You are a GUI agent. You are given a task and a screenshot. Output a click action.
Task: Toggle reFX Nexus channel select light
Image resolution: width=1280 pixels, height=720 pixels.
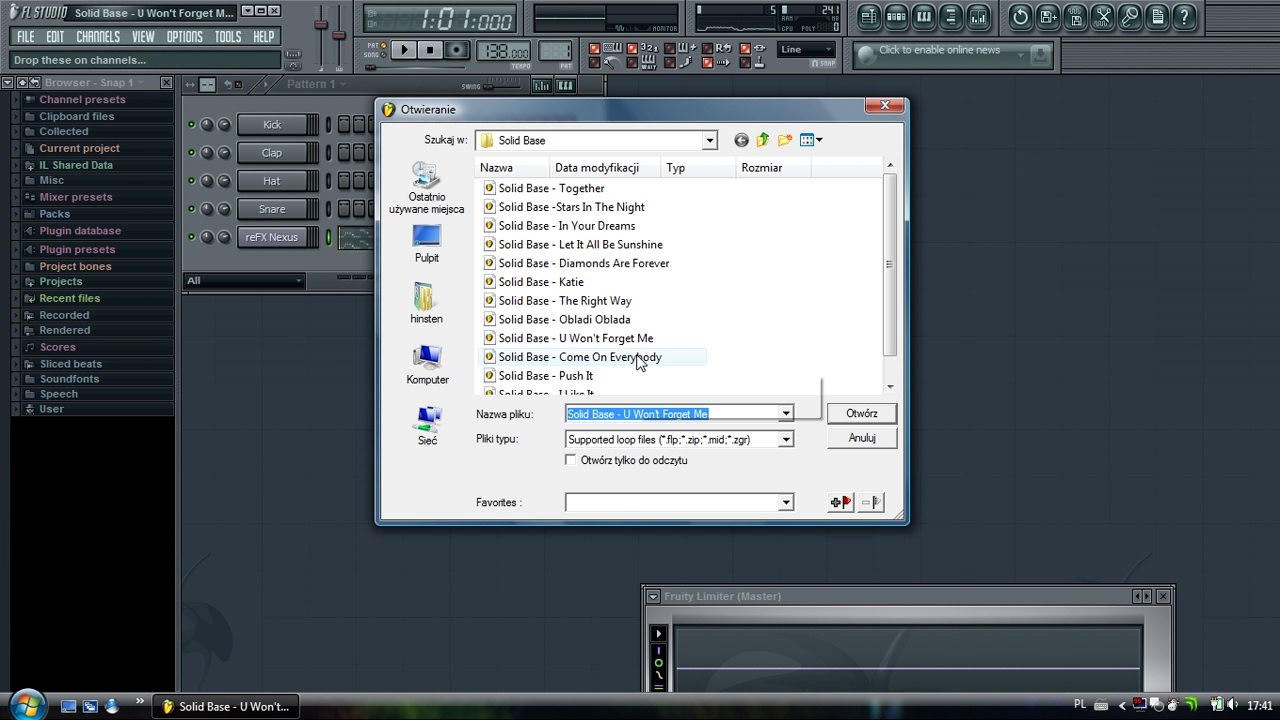coord(328,237)
